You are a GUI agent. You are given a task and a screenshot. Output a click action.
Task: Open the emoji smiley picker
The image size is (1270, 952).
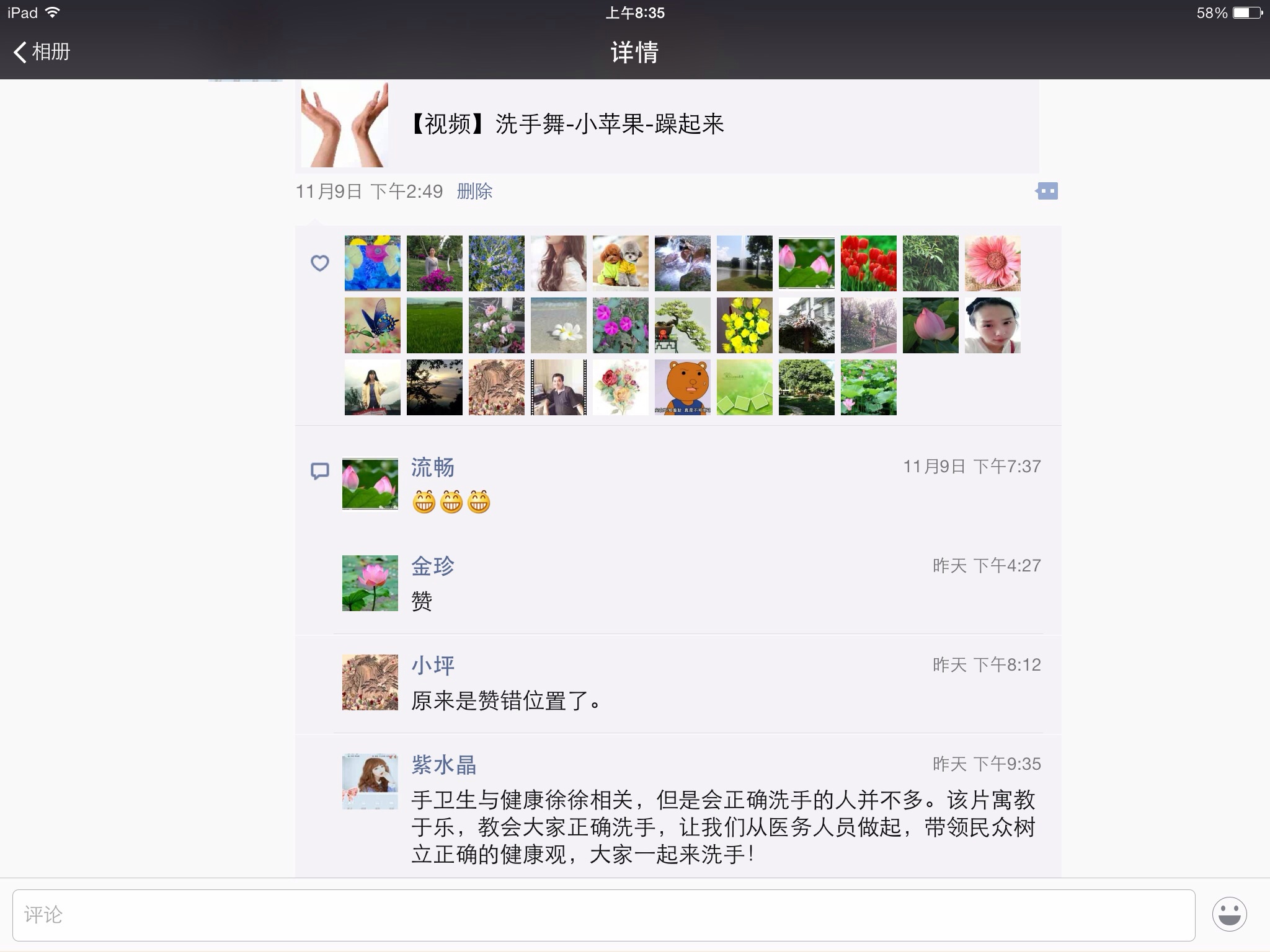pos(1229,914)
